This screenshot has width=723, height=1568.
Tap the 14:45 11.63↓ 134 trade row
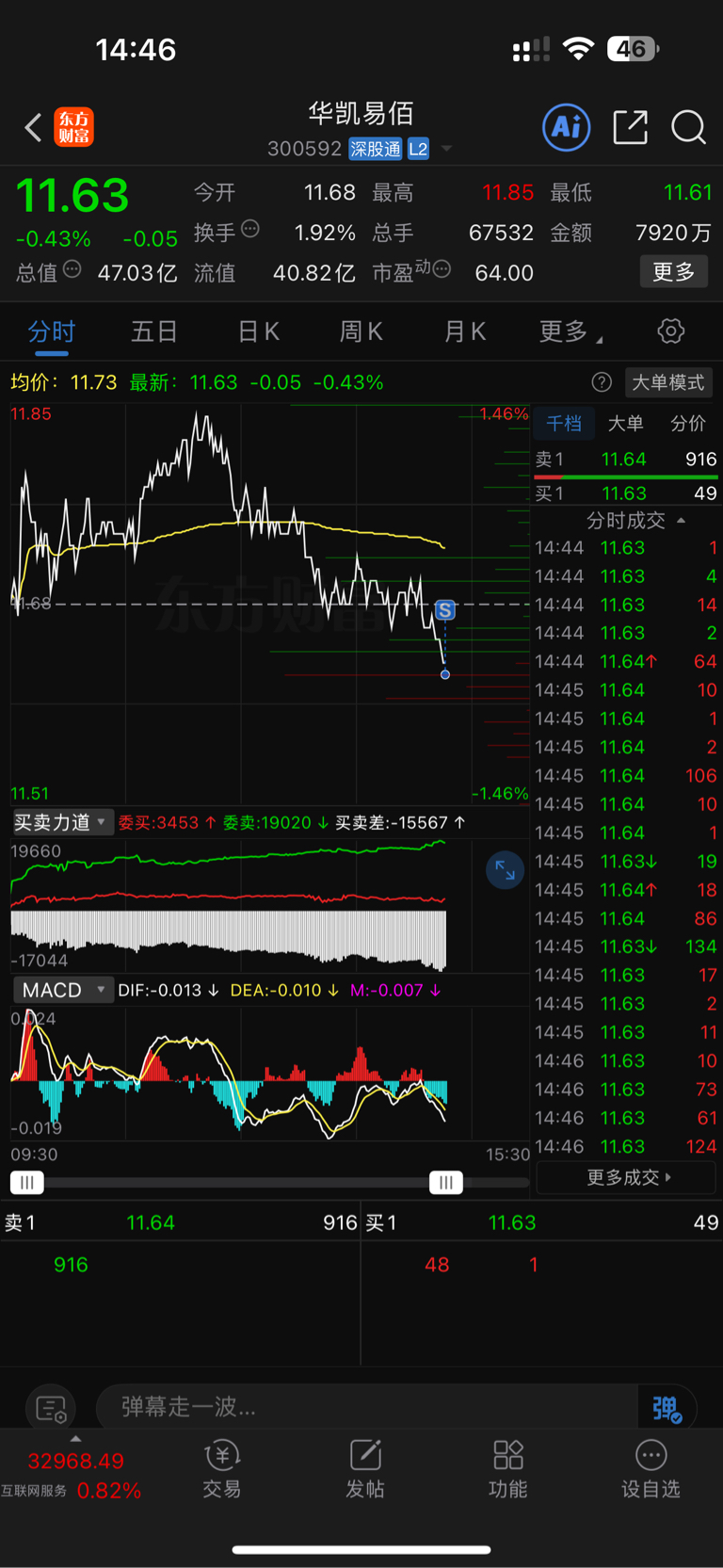[x=626, y=946]
